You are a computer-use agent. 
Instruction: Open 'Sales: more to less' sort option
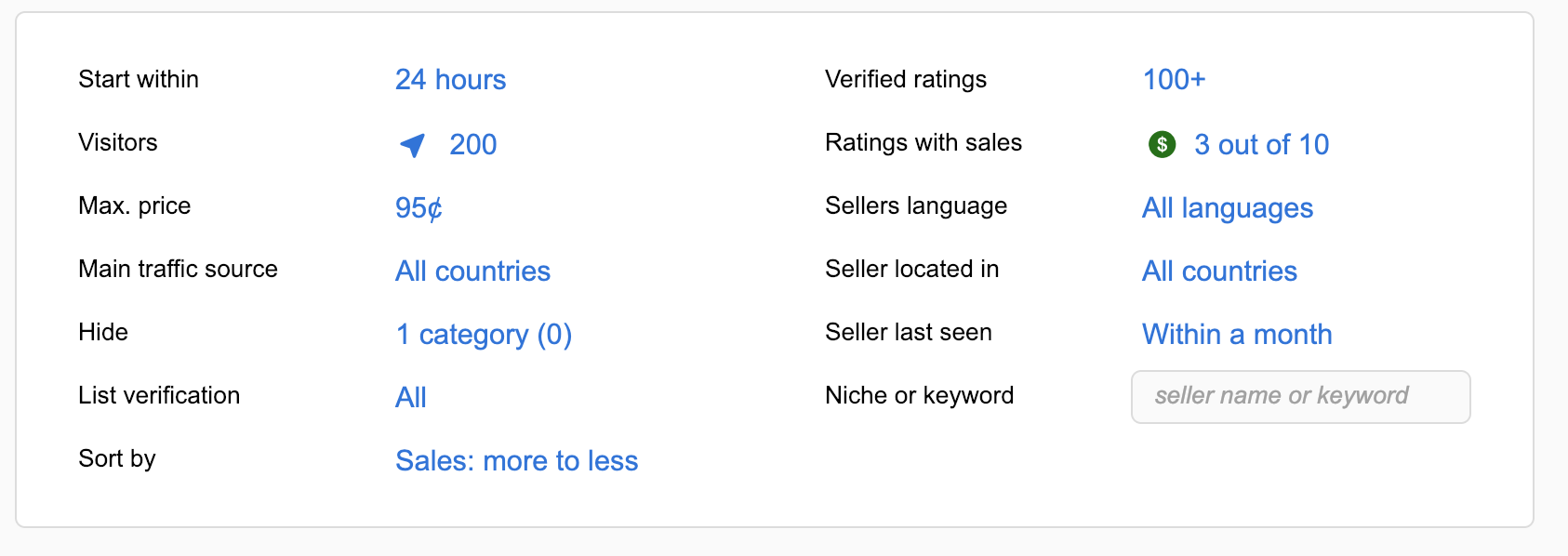pos(517,460)
